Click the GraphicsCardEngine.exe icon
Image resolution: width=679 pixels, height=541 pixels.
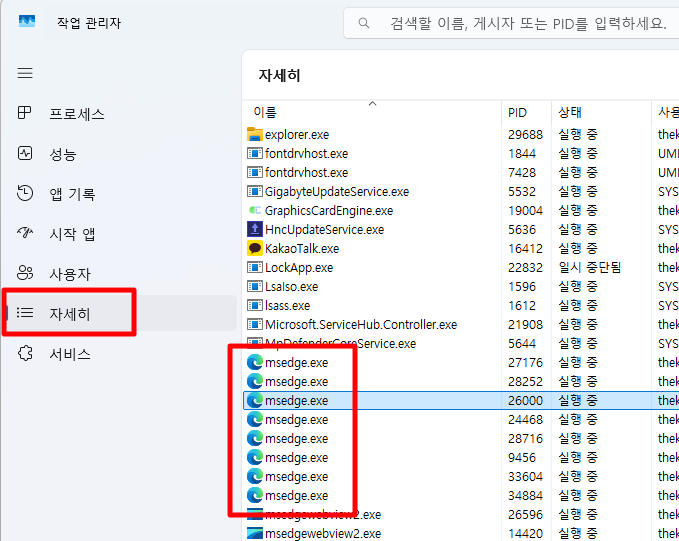click(255, 211)
